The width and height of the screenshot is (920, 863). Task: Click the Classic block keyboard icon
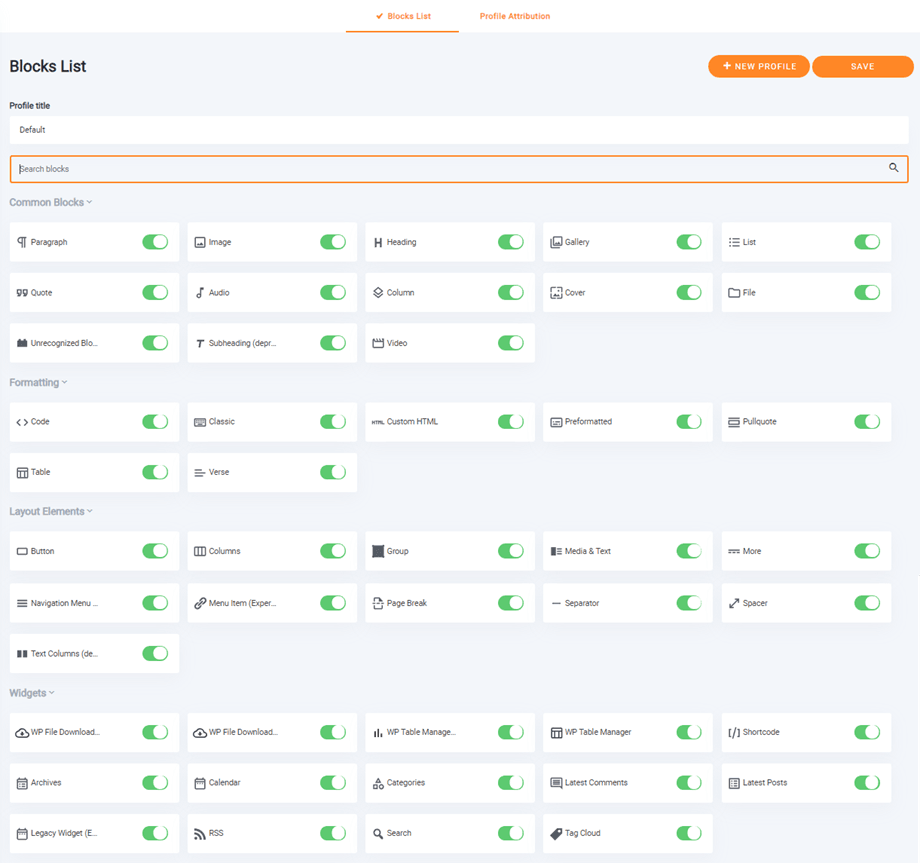coord(200,422)
